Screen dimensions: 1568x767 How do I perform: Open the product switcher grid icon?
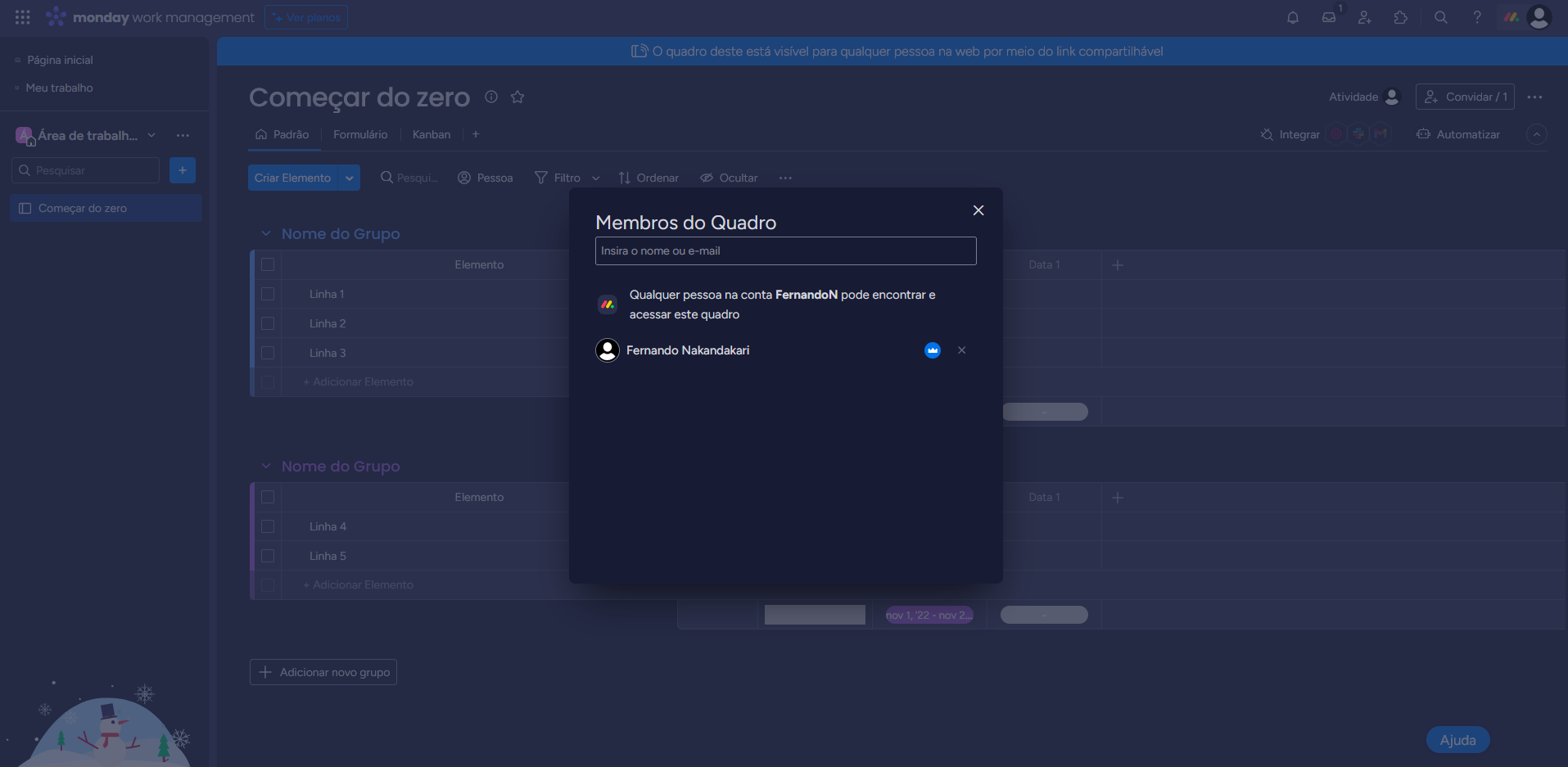[x=23, y=17]
